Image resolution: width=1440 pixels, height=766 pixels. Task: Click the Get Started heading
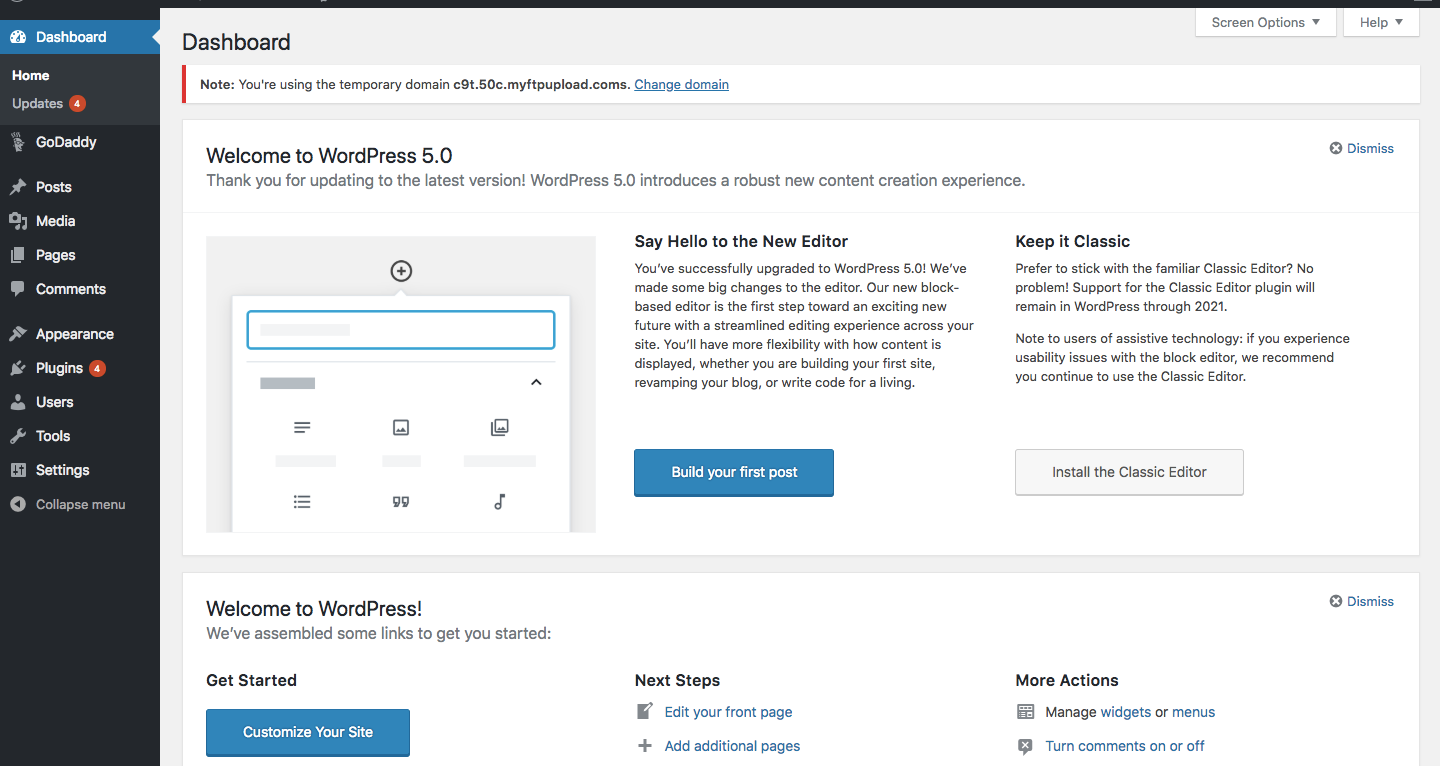pos(251,680)
